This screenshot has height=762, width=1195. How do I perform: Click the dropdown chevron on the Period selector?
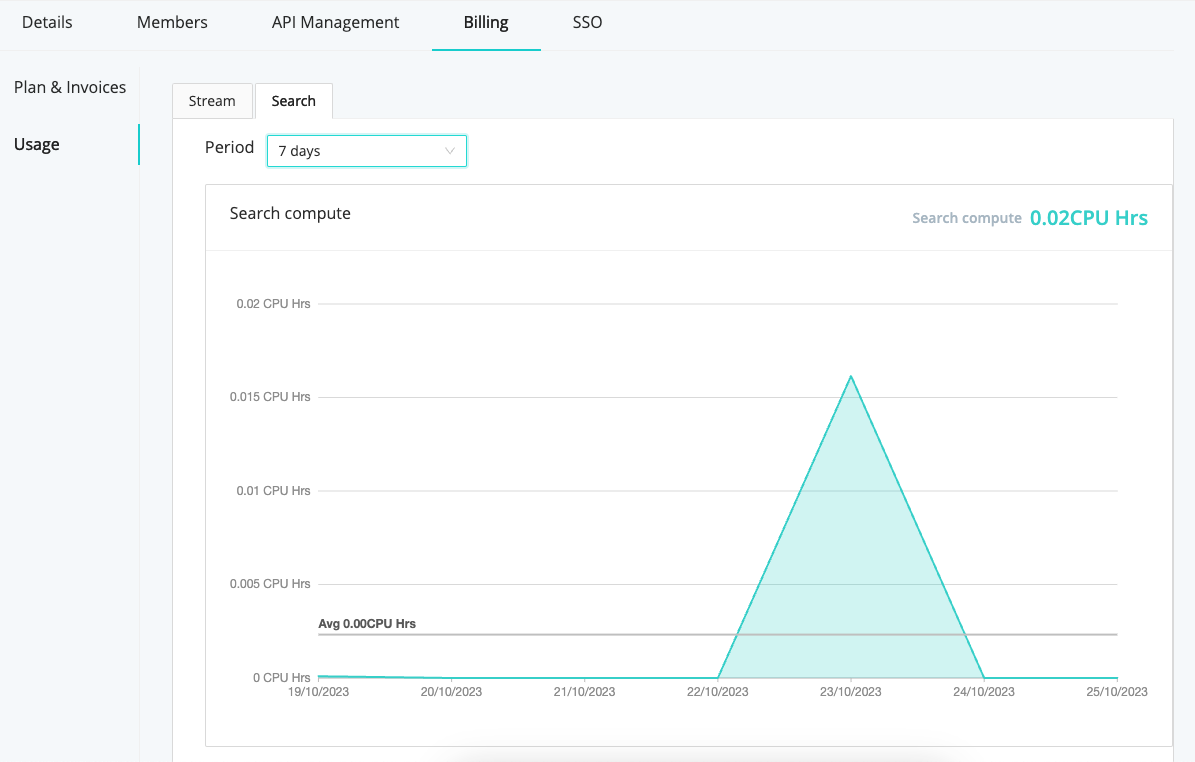pos(449,150)
